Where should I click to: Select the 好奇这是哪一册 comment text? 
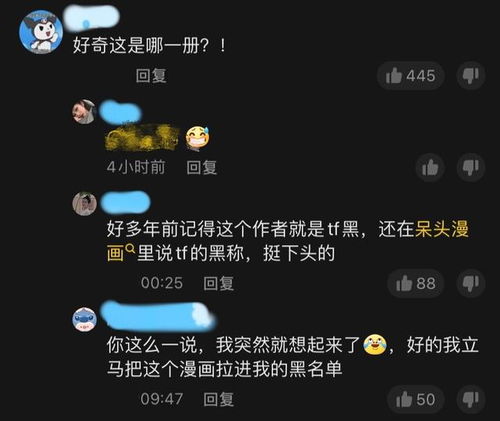click(150, 45)
